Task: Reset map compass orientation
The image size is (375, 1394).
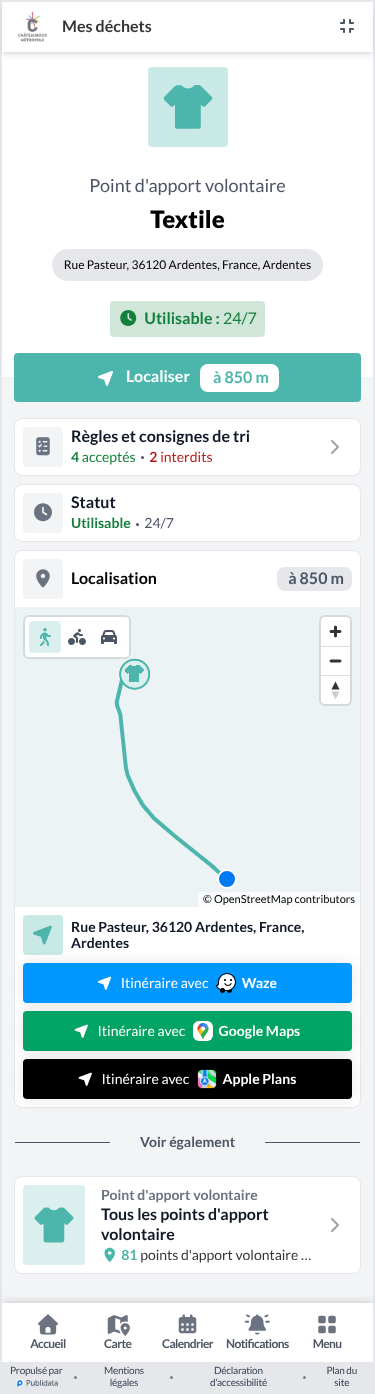Action: click(335, 689)
